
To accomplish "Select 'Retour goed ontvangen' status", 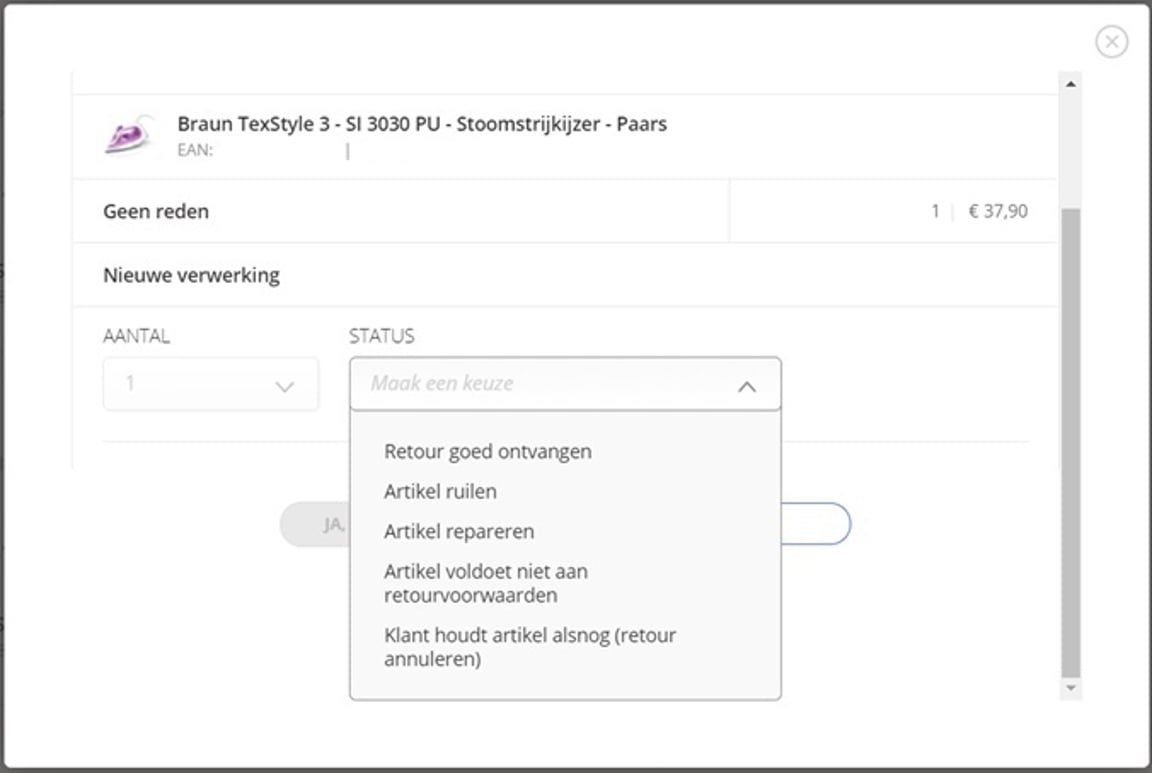I will 487,451.
